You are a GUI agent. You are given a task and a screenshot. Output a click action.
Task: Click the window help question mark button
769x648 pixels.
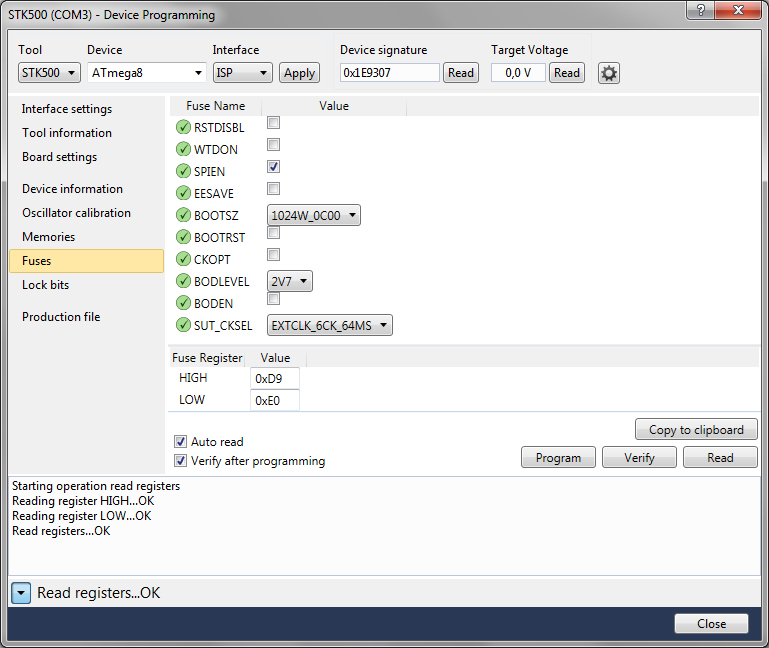[x=701, y=10]
